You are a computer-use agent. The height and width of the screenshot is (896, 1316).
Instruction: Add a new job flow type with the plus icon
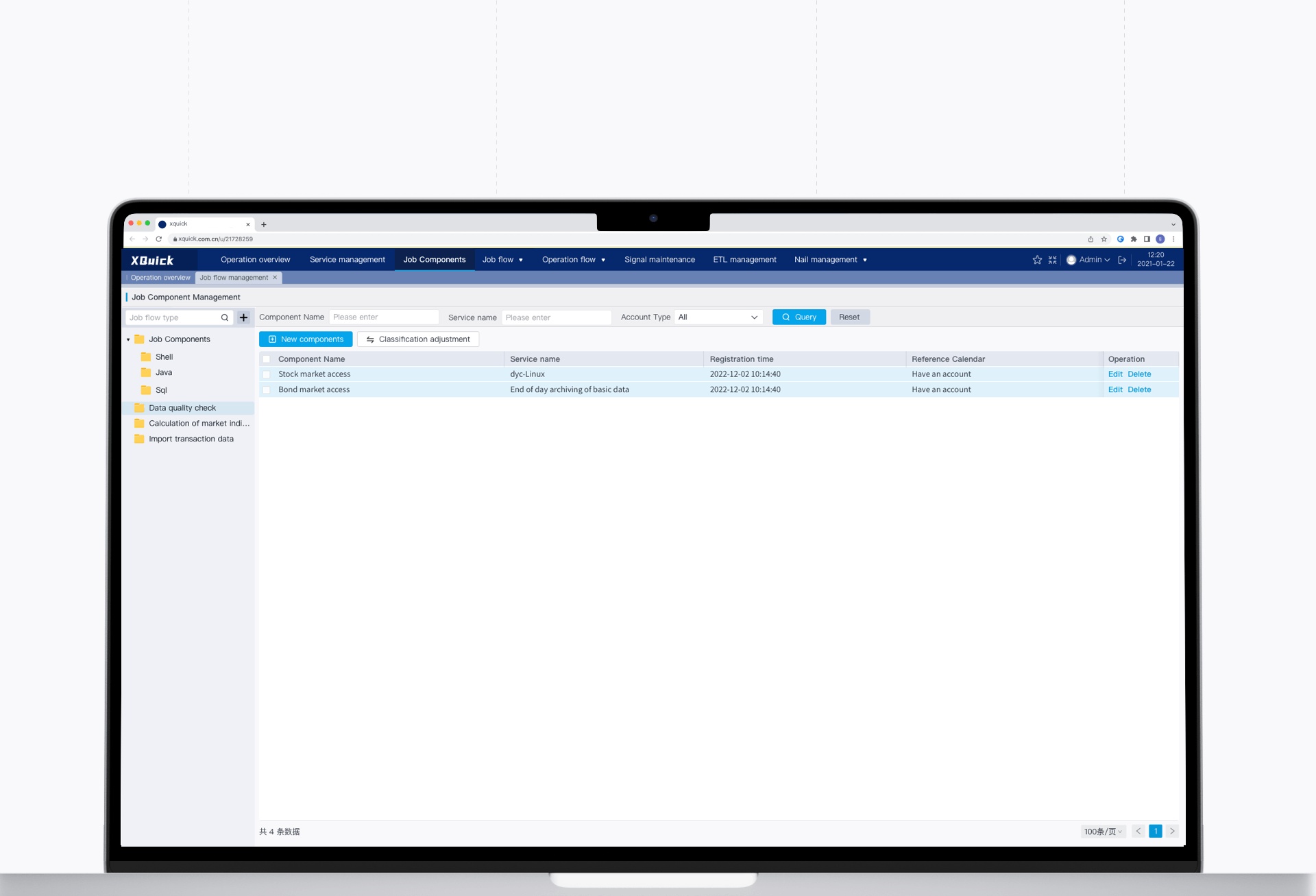click(243, 317)
